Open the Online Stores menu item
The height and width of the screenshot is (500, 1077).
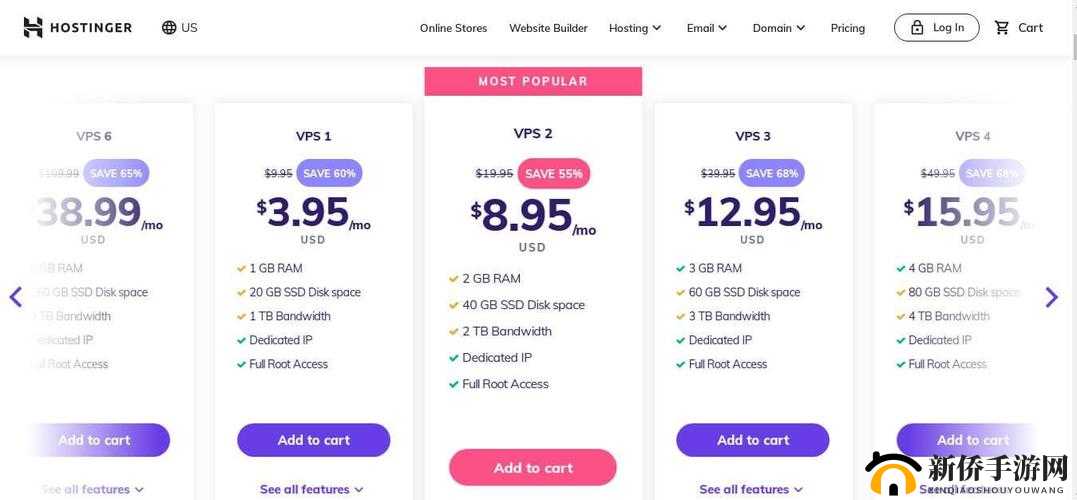pos(453,28)
